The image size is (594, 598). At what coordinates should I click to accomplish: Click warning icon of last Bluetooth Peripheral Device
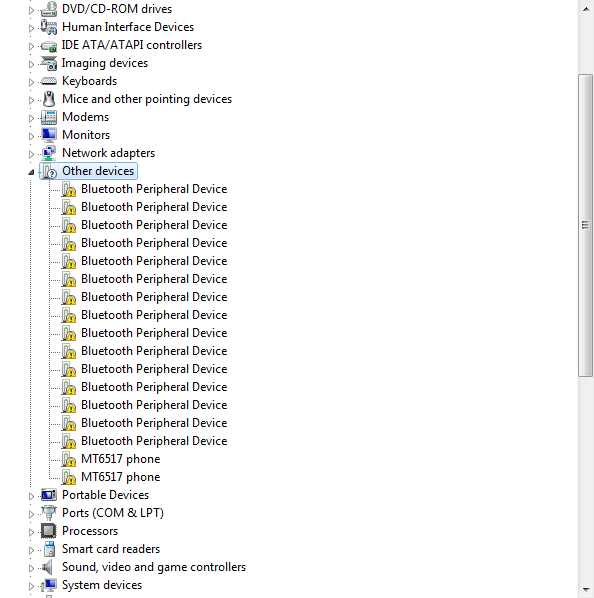tap(69, 441)
